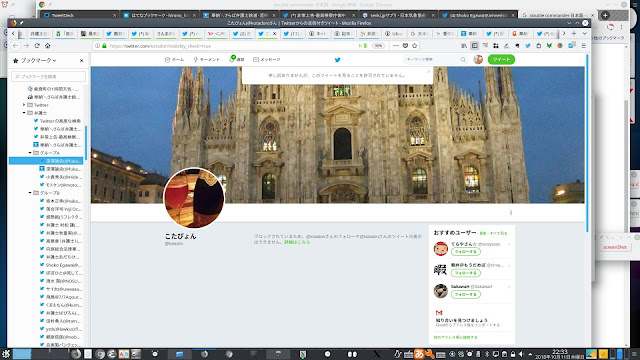Screen dimensions: 640x360
Task: Open the モーメント tab on Twitter
Action: click(x=207, y=60)
